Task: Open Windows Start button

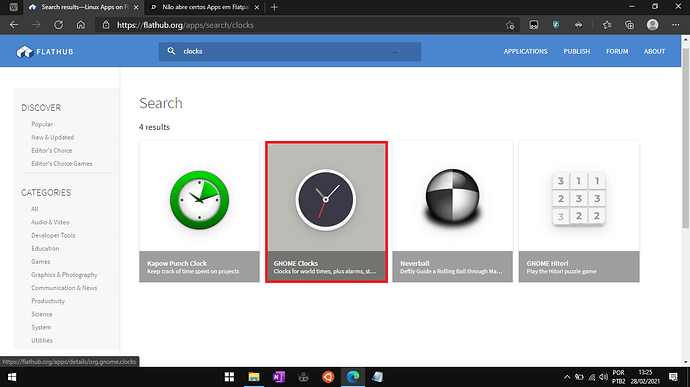Action: [12, 377]
